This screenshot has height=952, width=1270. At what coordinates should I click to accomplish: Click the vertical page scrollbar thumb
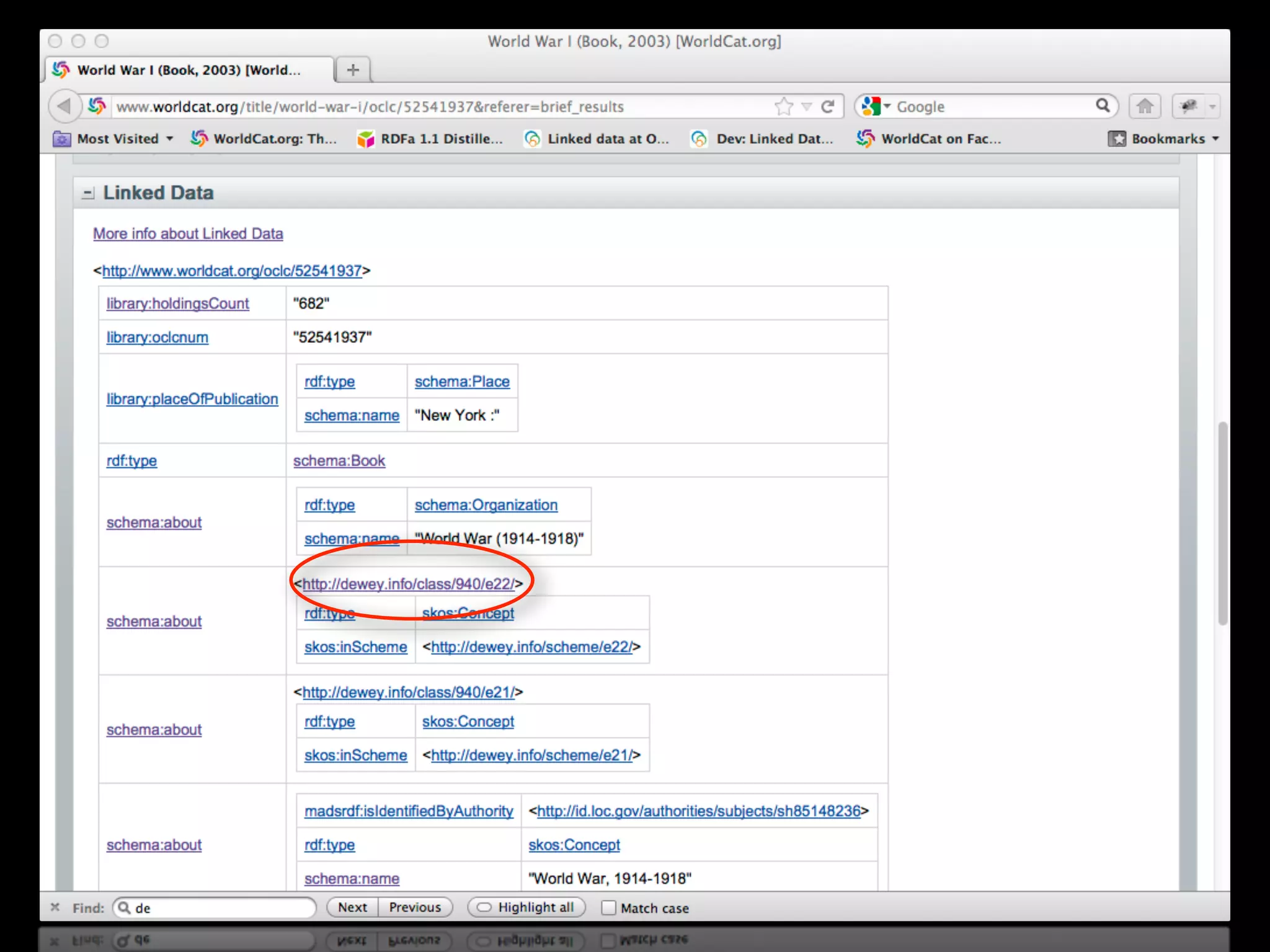click(x=1222, y=522)
